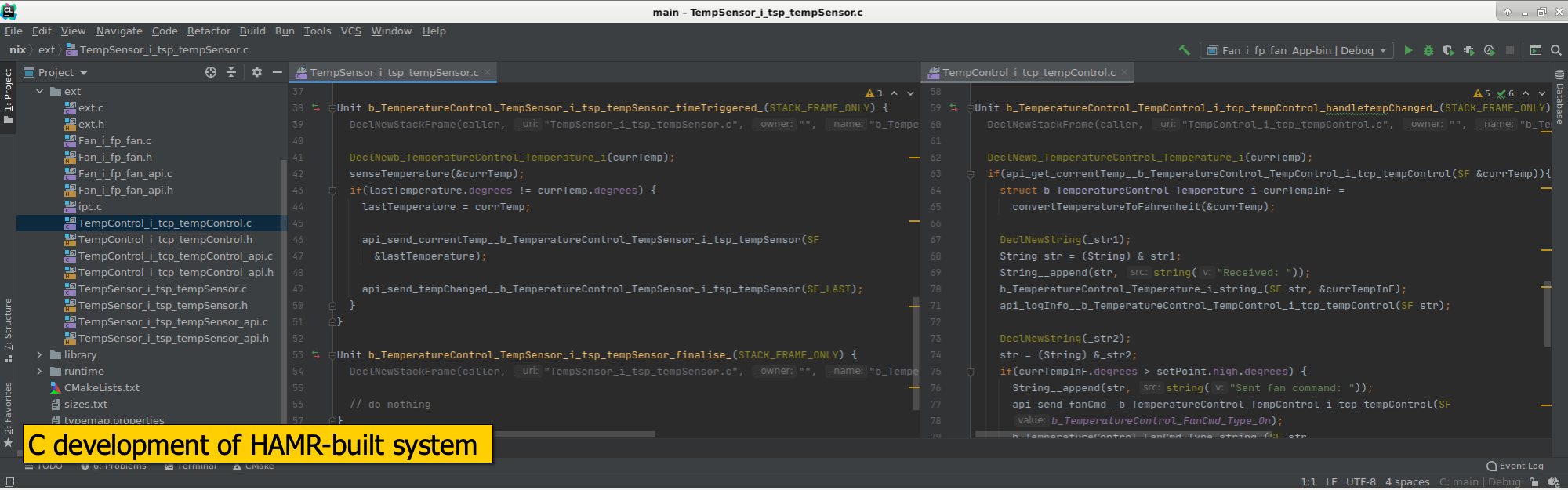
Task: Run the app with green play button
Action: tap(1408, 50)
